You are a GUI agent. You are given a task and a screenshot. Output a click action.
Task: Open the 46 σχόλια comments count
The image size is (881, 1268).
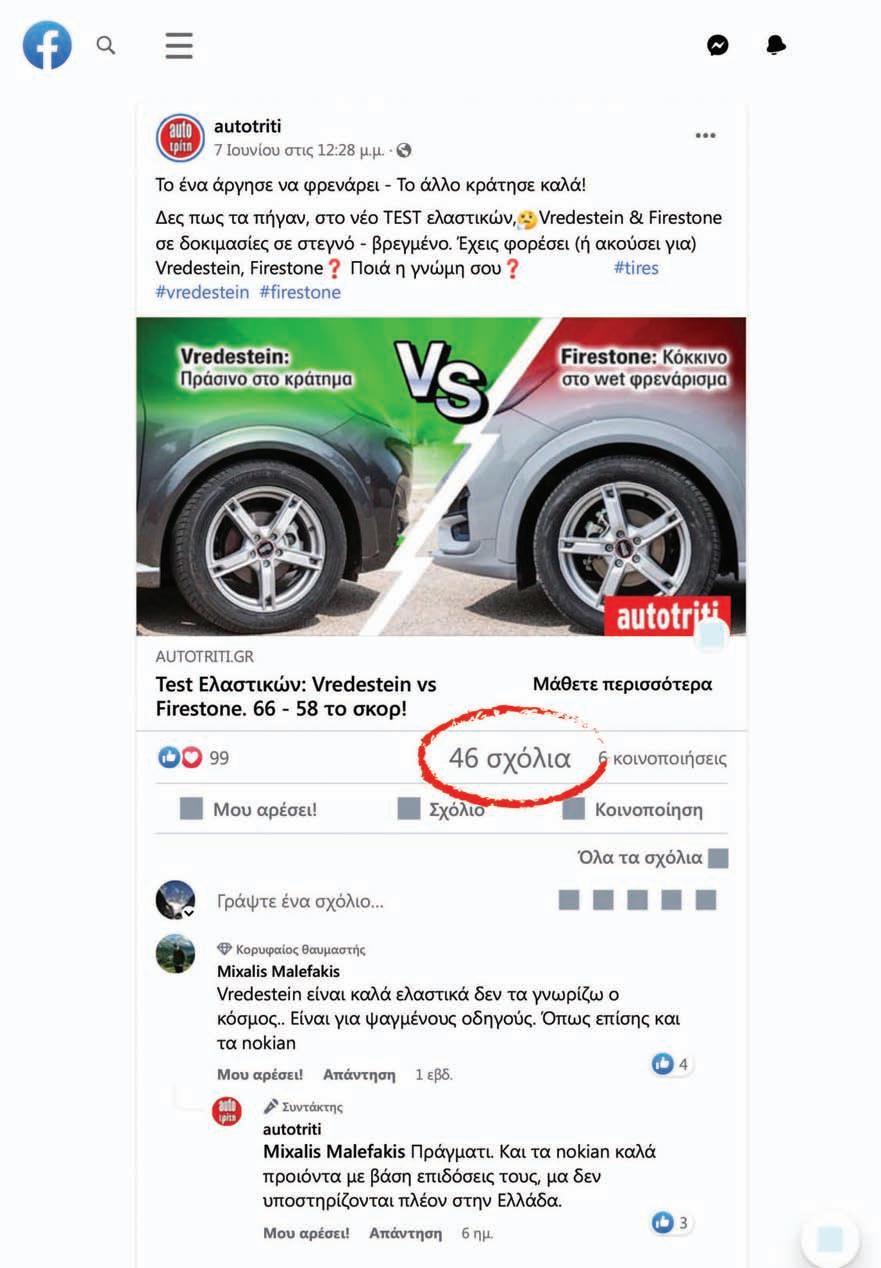(x=510, y=758)
